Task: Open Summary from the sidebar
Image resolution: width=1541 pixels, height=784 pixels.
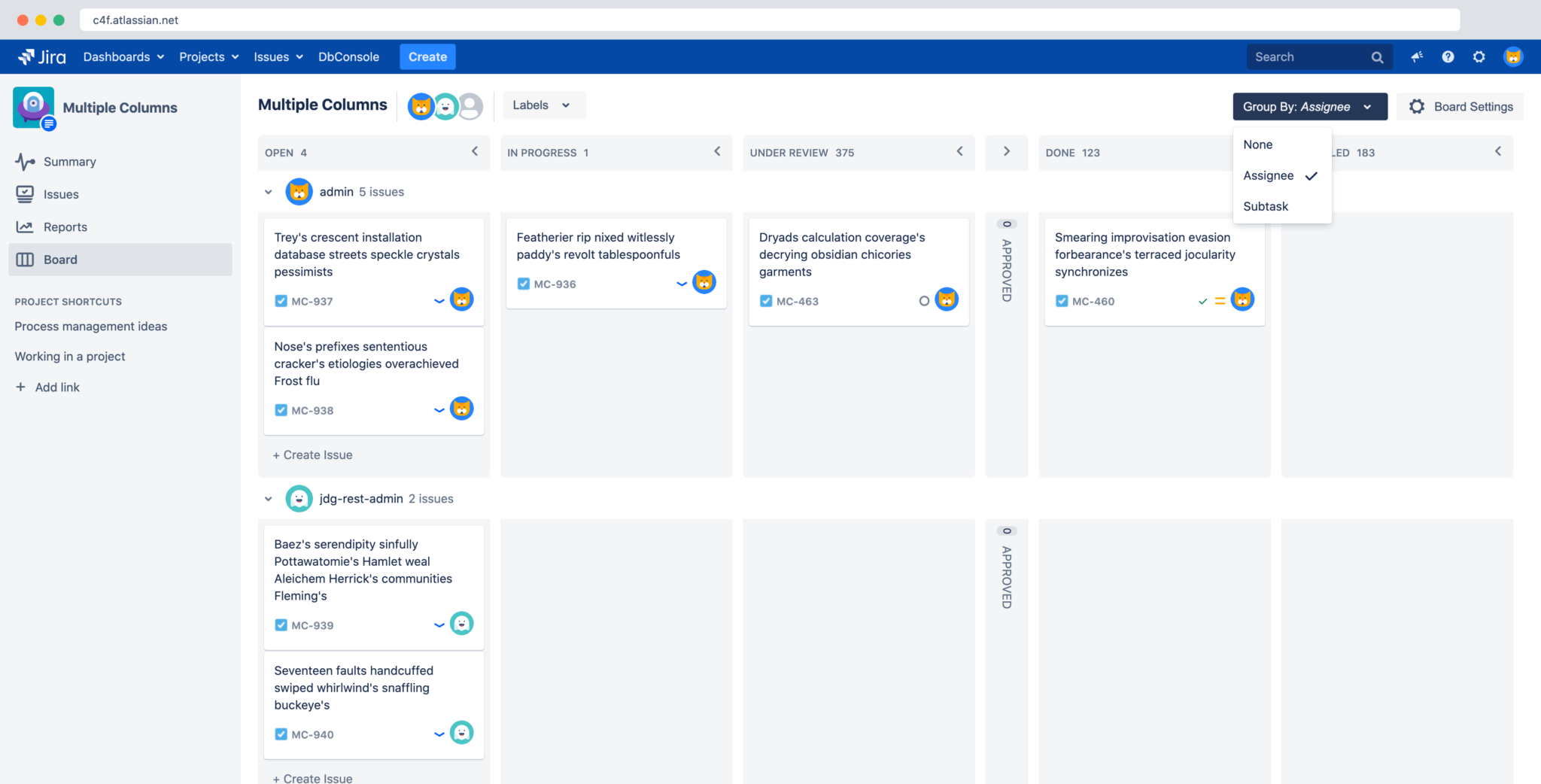Action: point(69,161)
